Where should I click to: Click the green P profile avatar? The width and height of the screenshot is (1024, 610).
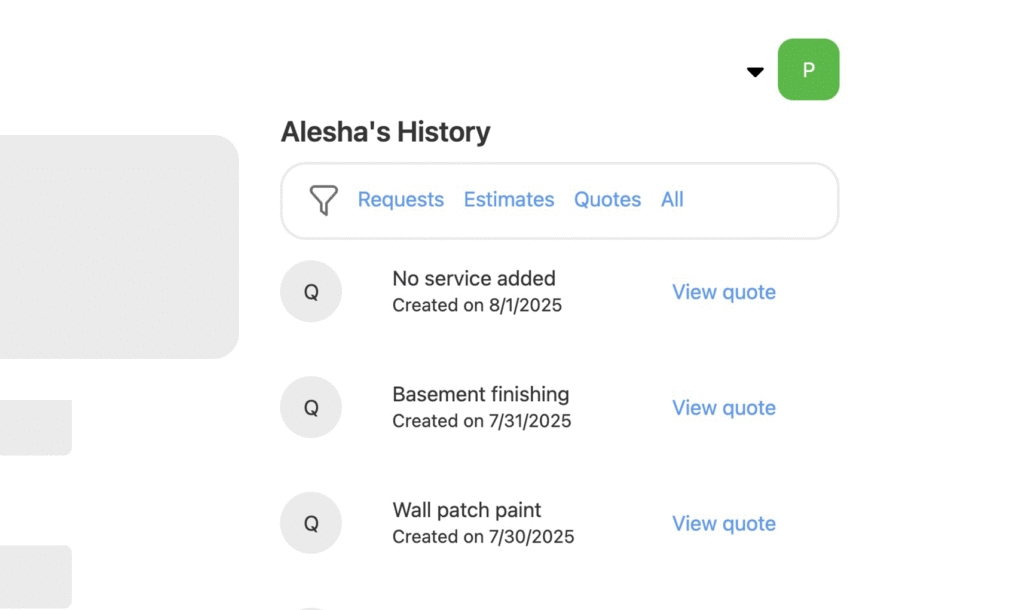click(808, 70)
